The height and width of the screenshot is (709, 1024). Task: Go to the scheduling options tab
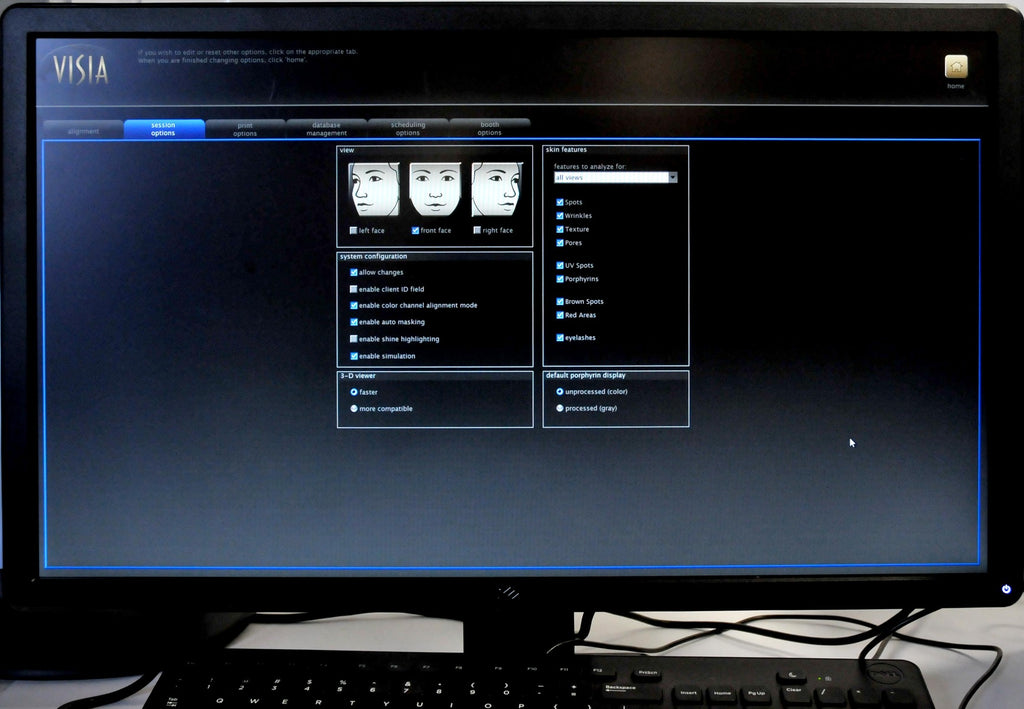click(408, 128)
